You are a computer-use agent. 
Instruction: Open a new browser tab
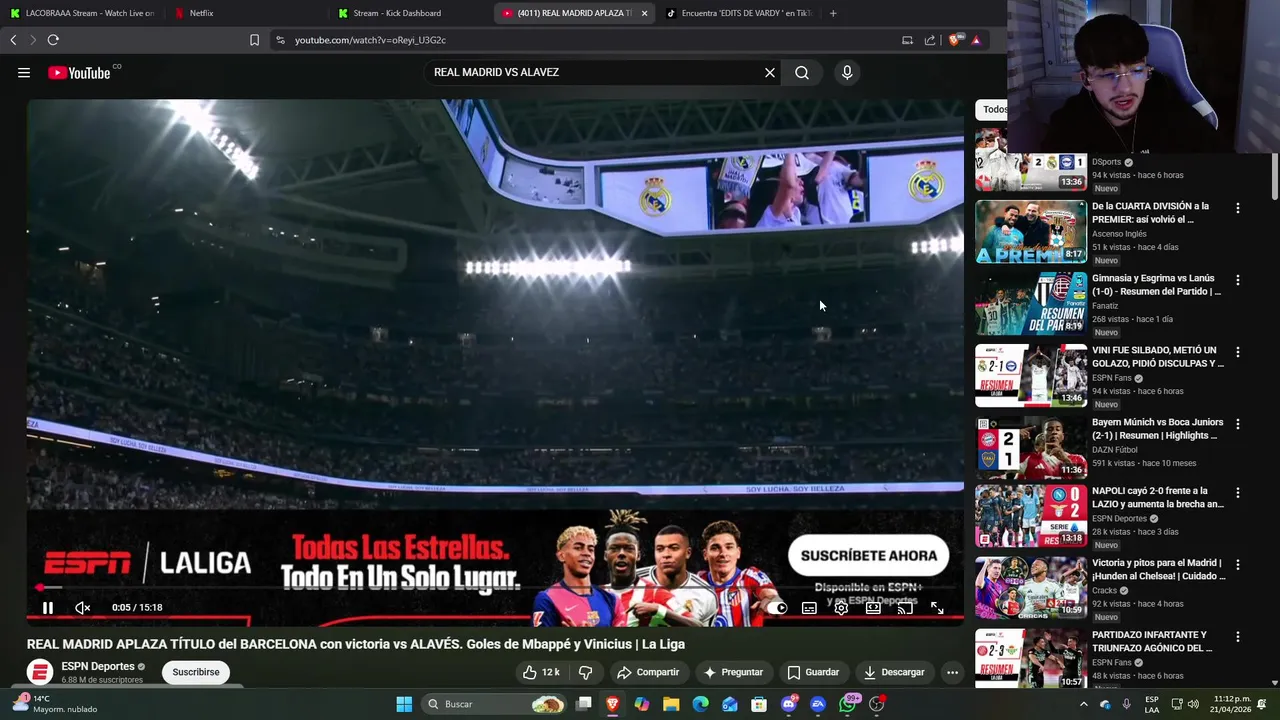pyautogui.click(x=833, y=13)
